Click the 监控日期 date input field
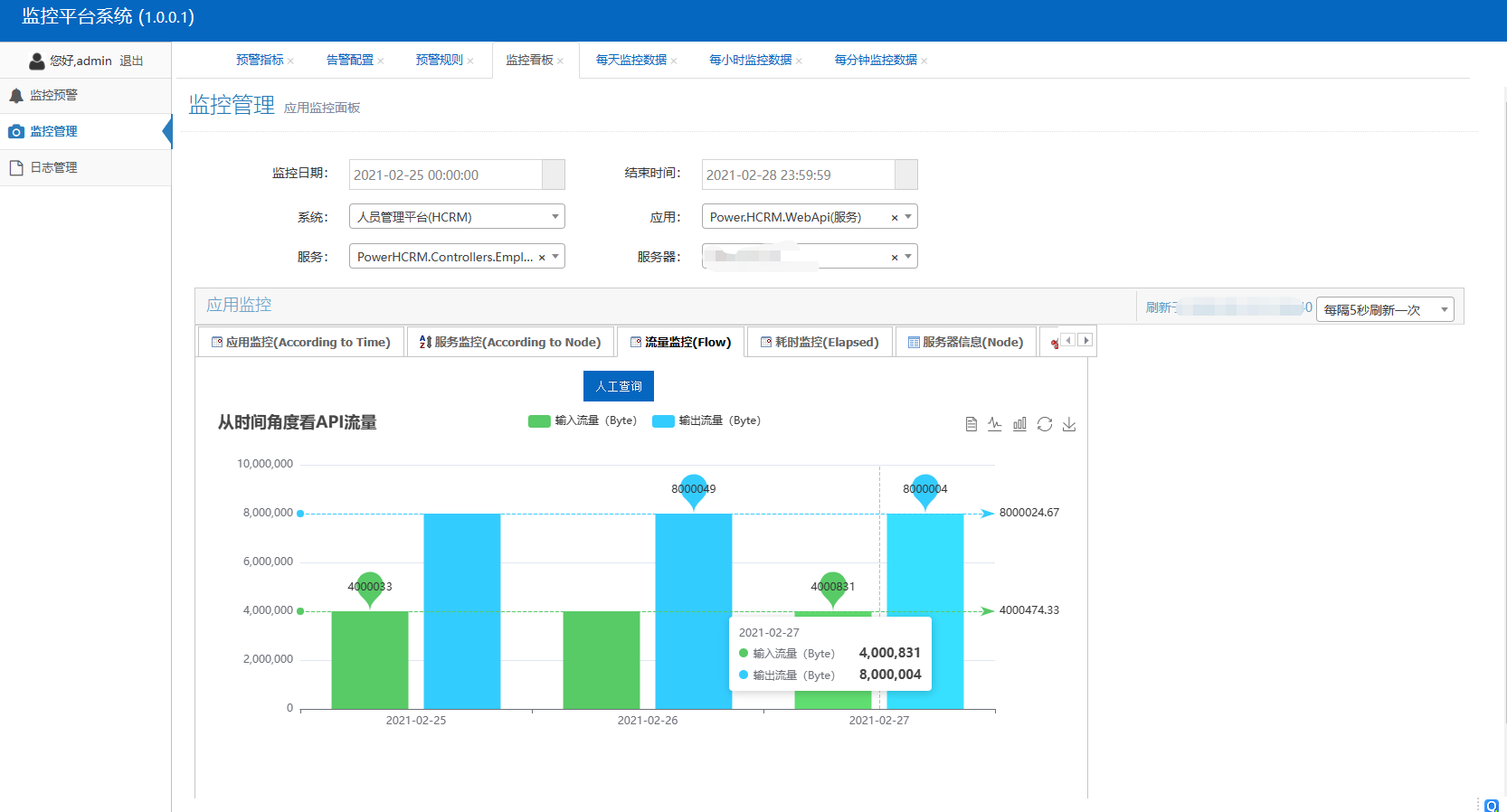This screenshot has width=1507, height=812. [x=445, y=175]
